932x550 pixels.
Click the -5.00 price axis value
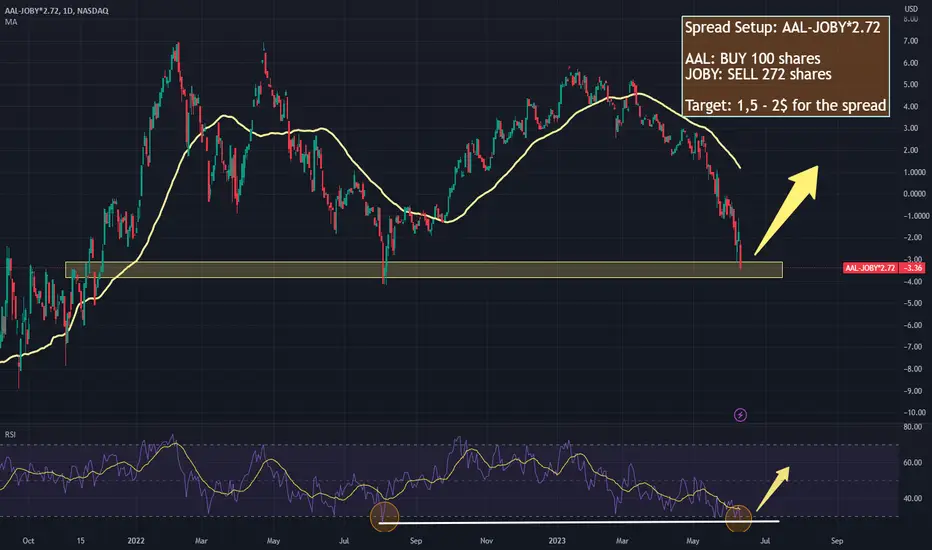coord(912,303)
